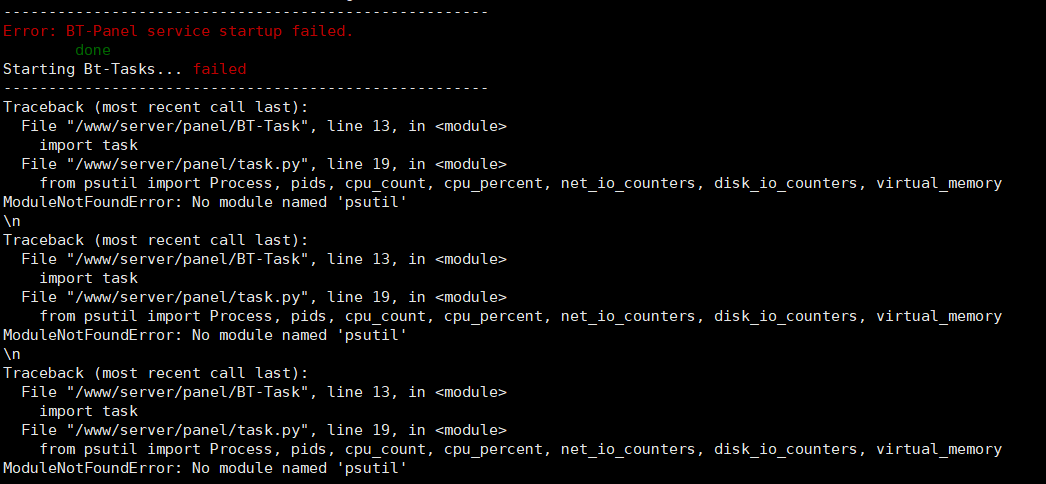The height and width of the screenshot is (484, 1046).
Task: Click 'virtual_memory' in the first import line
Action: [x=939, y=183]
